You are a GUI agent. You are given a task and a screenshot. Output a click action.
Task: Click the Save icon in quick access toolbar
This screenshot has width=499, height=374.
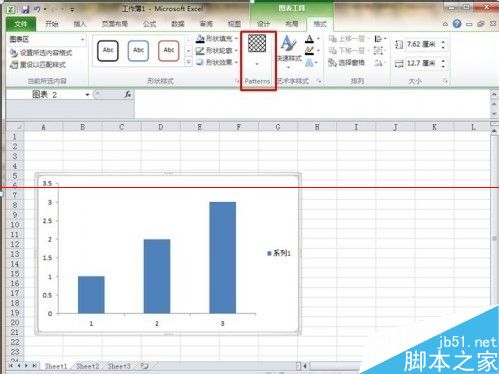click(x=25, y=9)
